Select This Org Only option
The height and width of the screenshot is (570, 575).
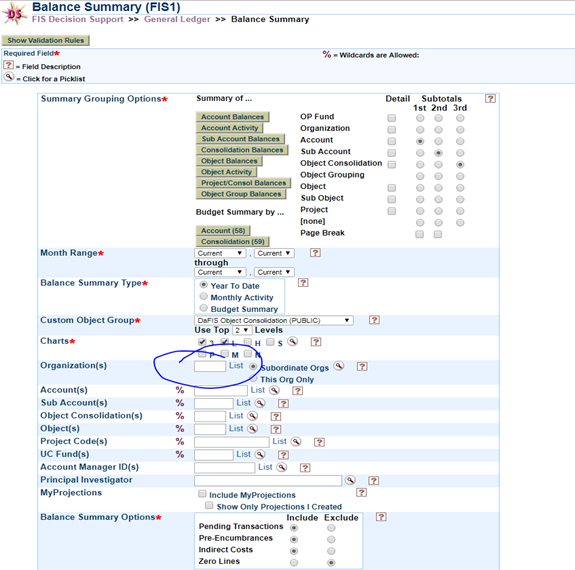point(253,378)
